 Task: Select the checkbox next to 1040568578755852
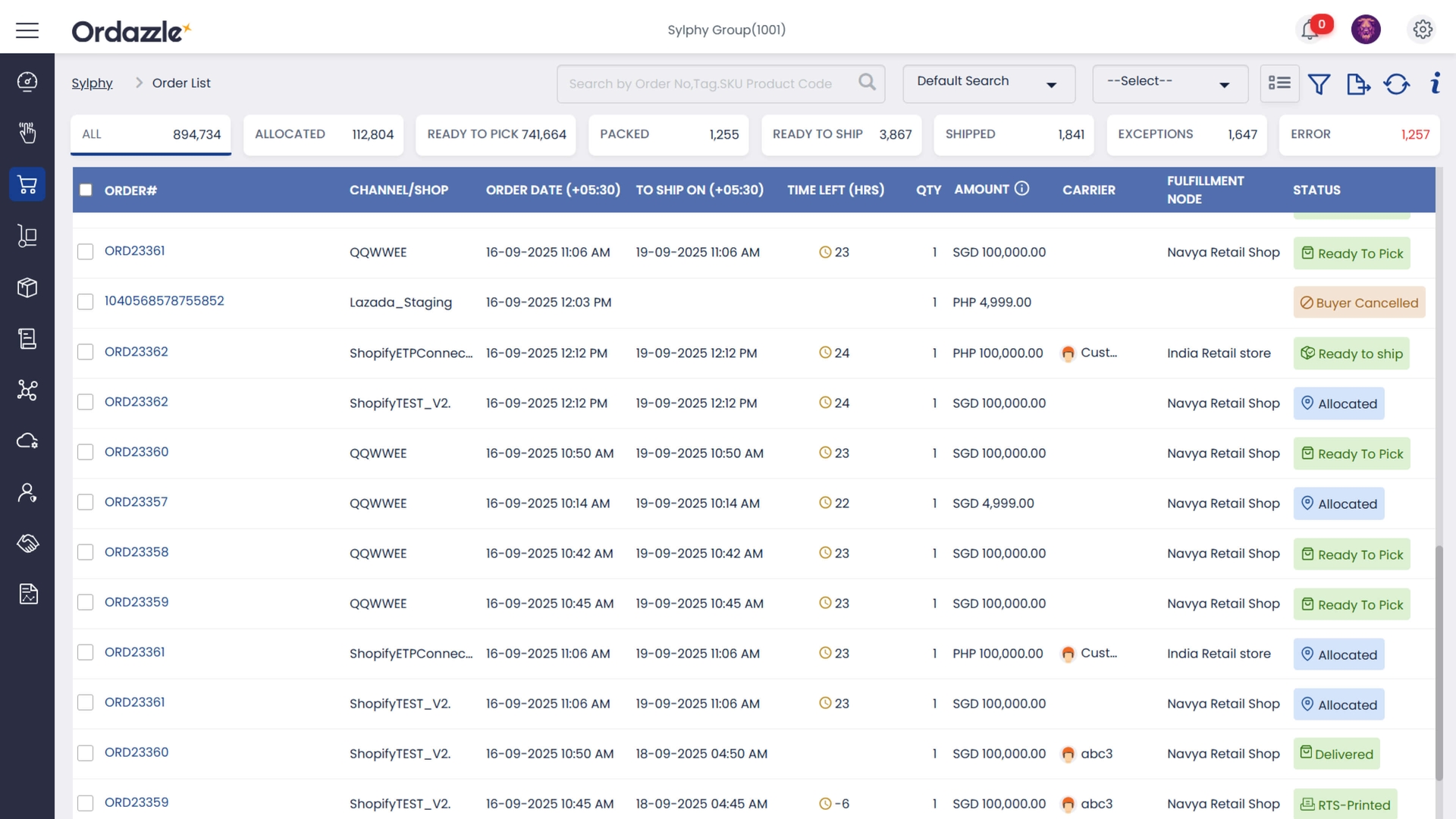click(x=86, y=301)
